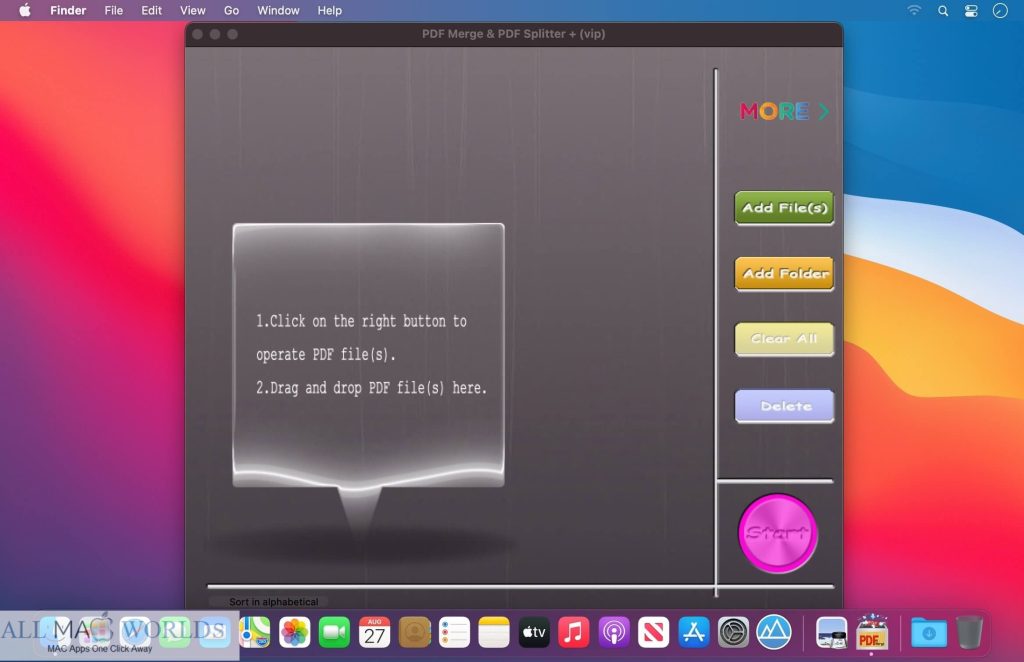Viewport: 1024px width, 662px height.
Task: Click the blue Delete button
Action: (784, 406)
